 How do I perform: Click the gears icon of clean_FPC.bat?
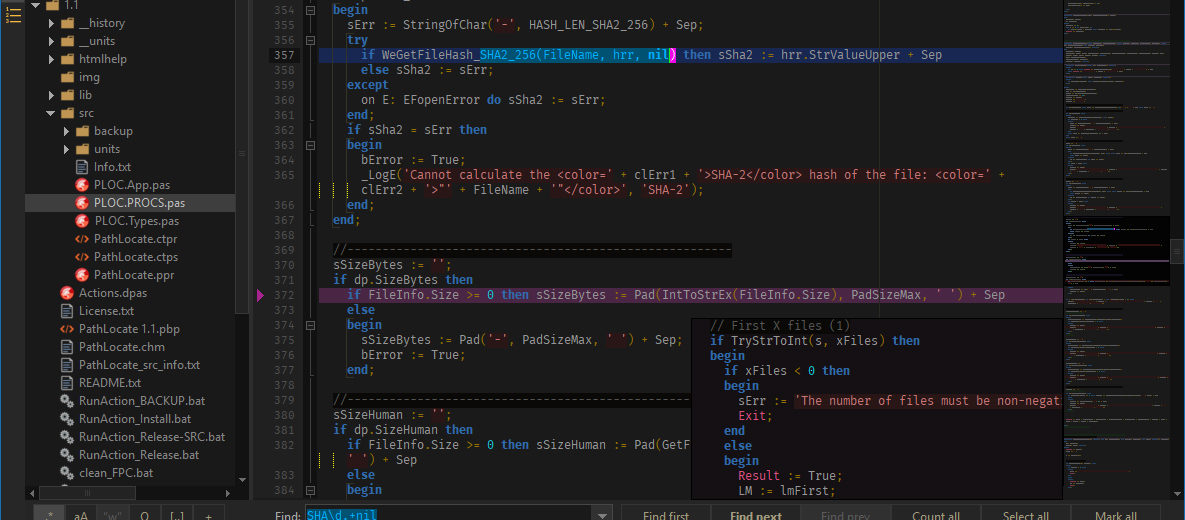coord(67,473)
